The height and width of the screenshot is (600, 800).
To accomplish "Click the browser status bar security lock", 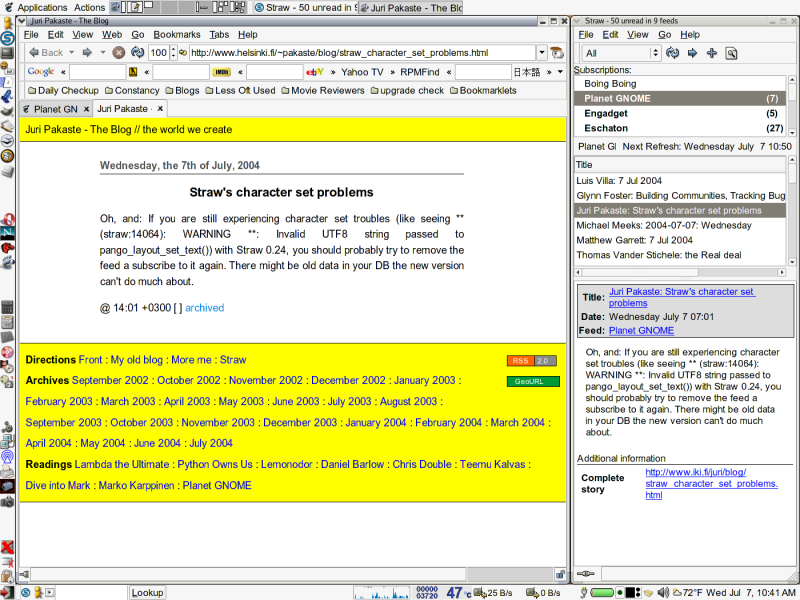I will [x=560, y=574].
